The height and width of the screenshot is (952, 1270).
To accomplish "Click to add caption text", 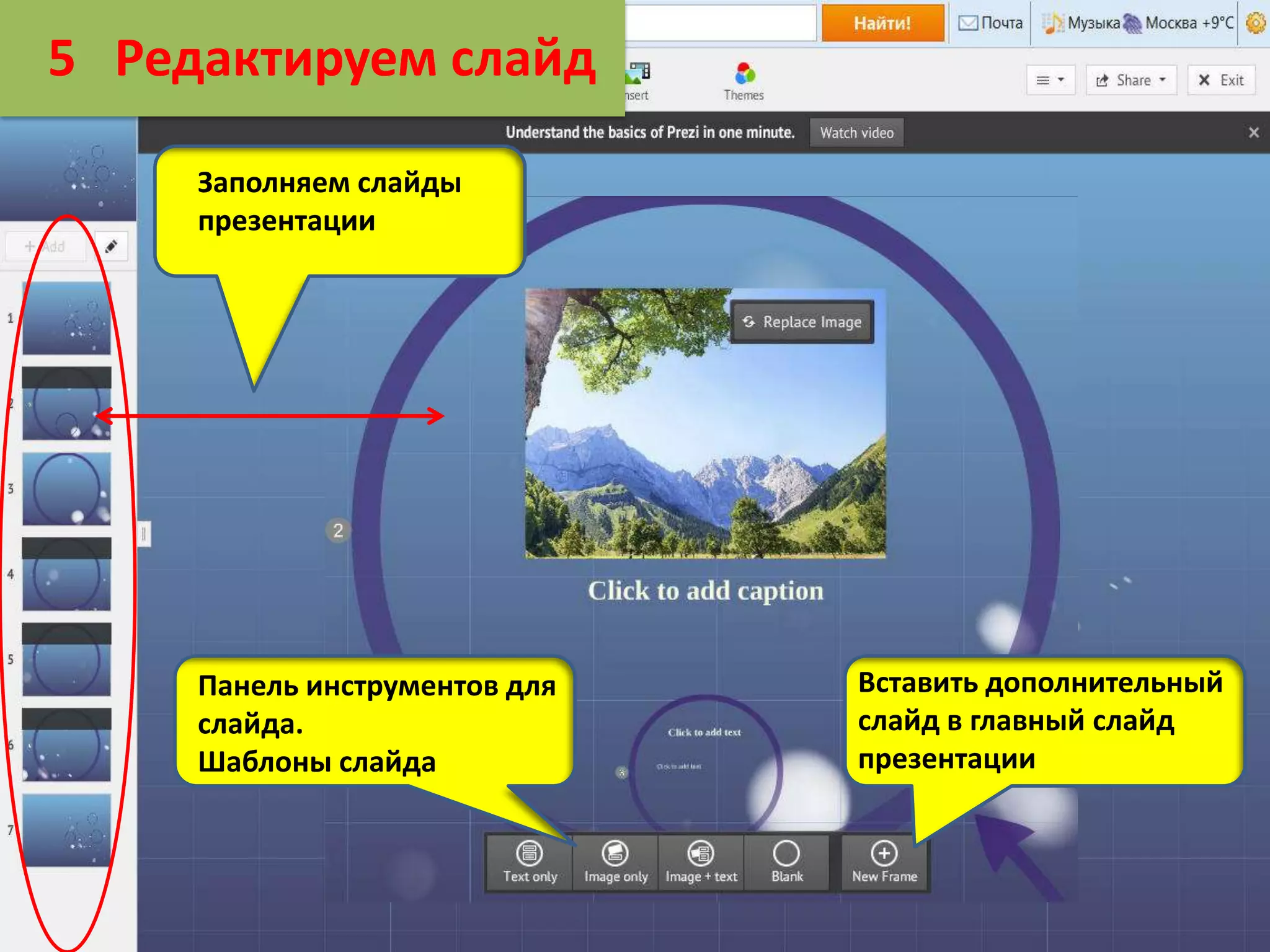I will click(706, 591).
